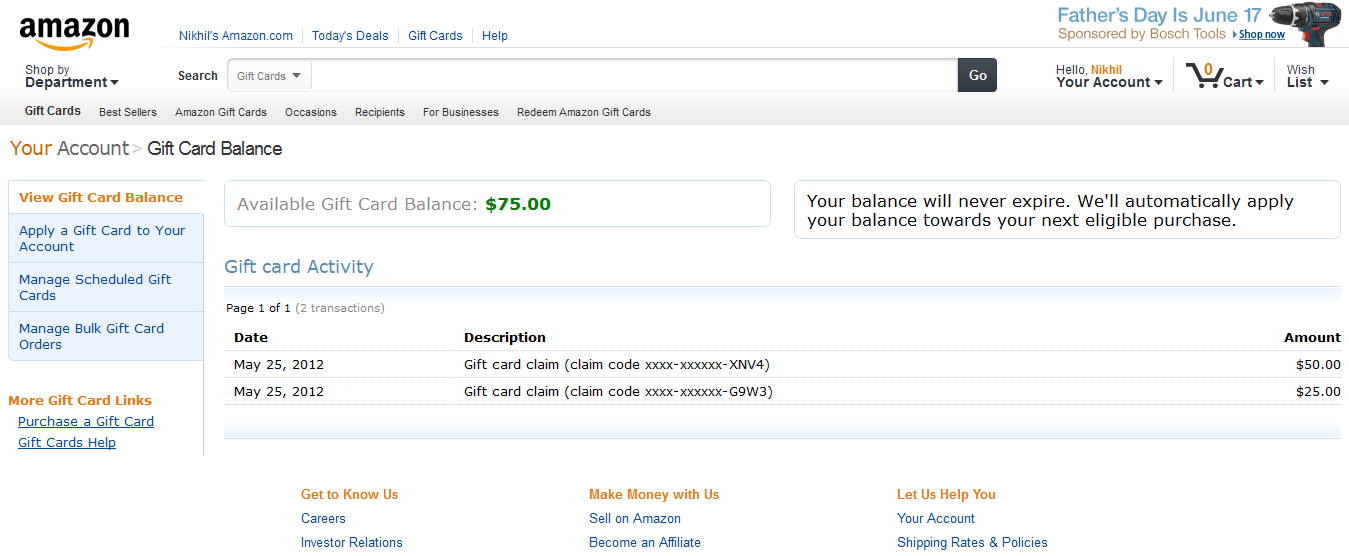
Task: Open Redeem Amazon Gift Cards
Action: 584,112
